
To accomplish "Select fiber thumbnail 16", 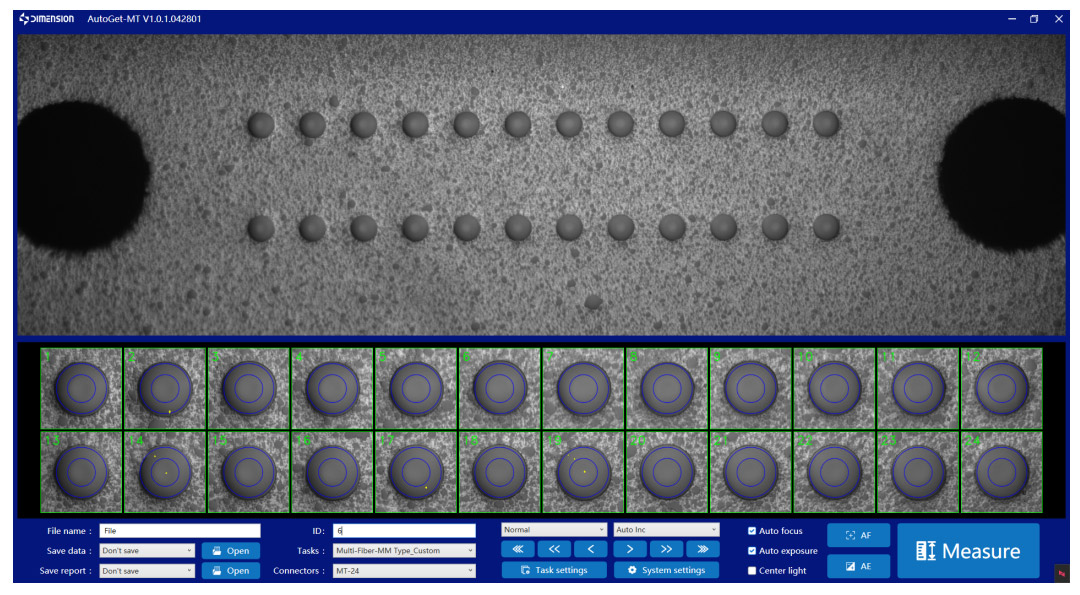I will pyautogui.click(x=332, y=472).
